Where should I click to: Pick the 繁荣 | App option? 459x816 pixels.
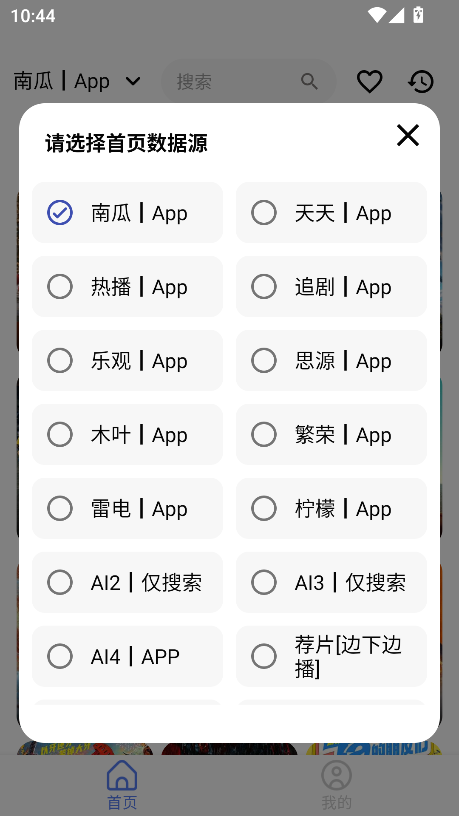(332, 434)
